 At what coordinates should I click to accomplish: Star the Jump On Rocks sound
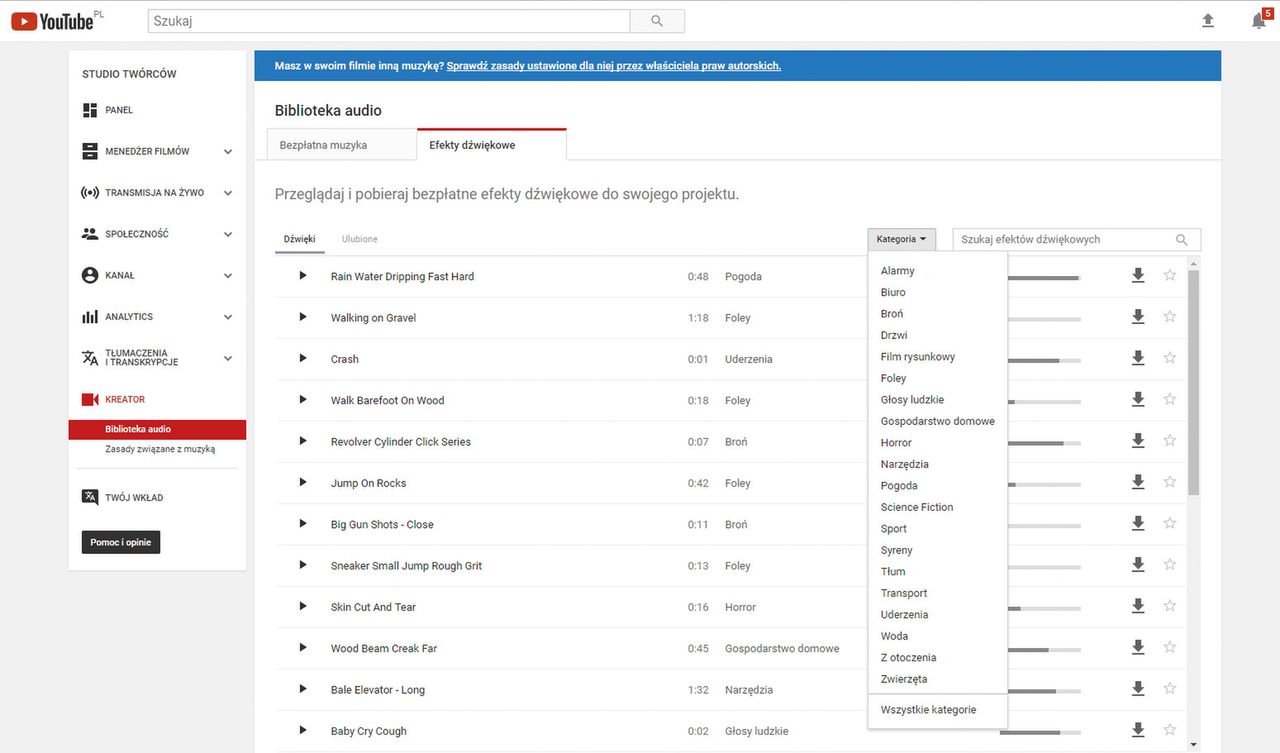(x=1170, y=482)
